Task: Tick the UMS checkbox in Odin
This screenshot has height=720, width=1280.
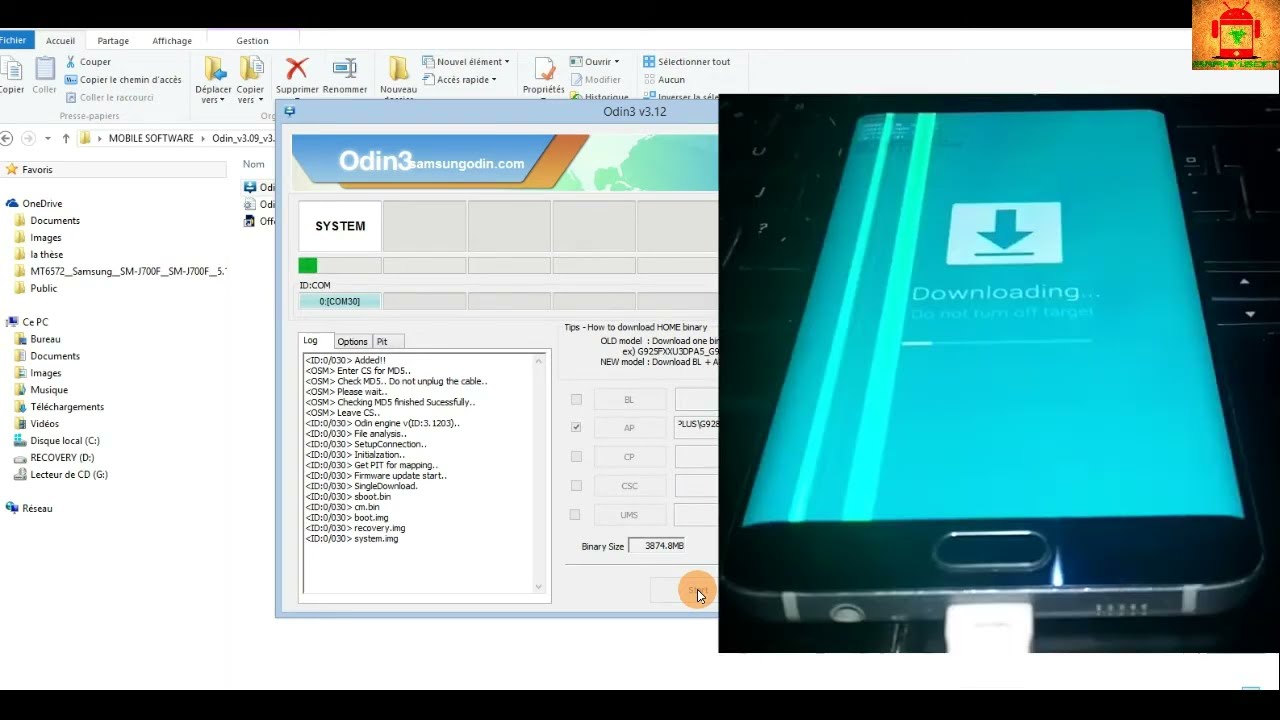Action: point(575,515)
